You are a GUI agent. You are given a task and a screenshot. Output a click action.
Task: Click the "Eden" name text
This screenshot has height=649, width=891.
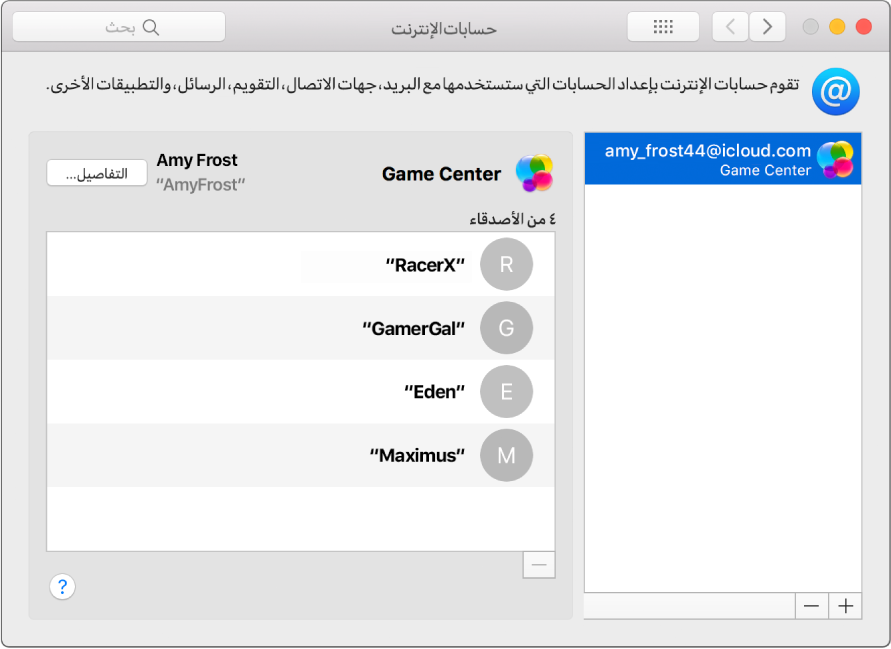click(x=434, y=392)
